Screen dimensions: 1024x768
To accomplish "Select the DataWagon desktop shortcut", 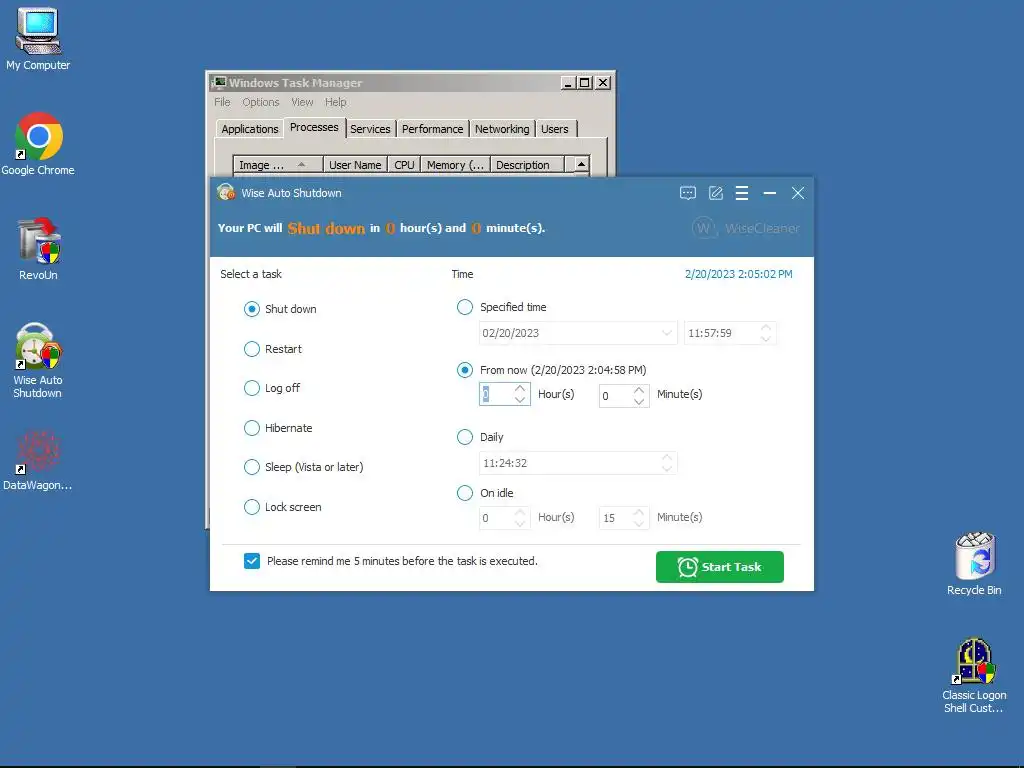I will click(x=38, y=459).
